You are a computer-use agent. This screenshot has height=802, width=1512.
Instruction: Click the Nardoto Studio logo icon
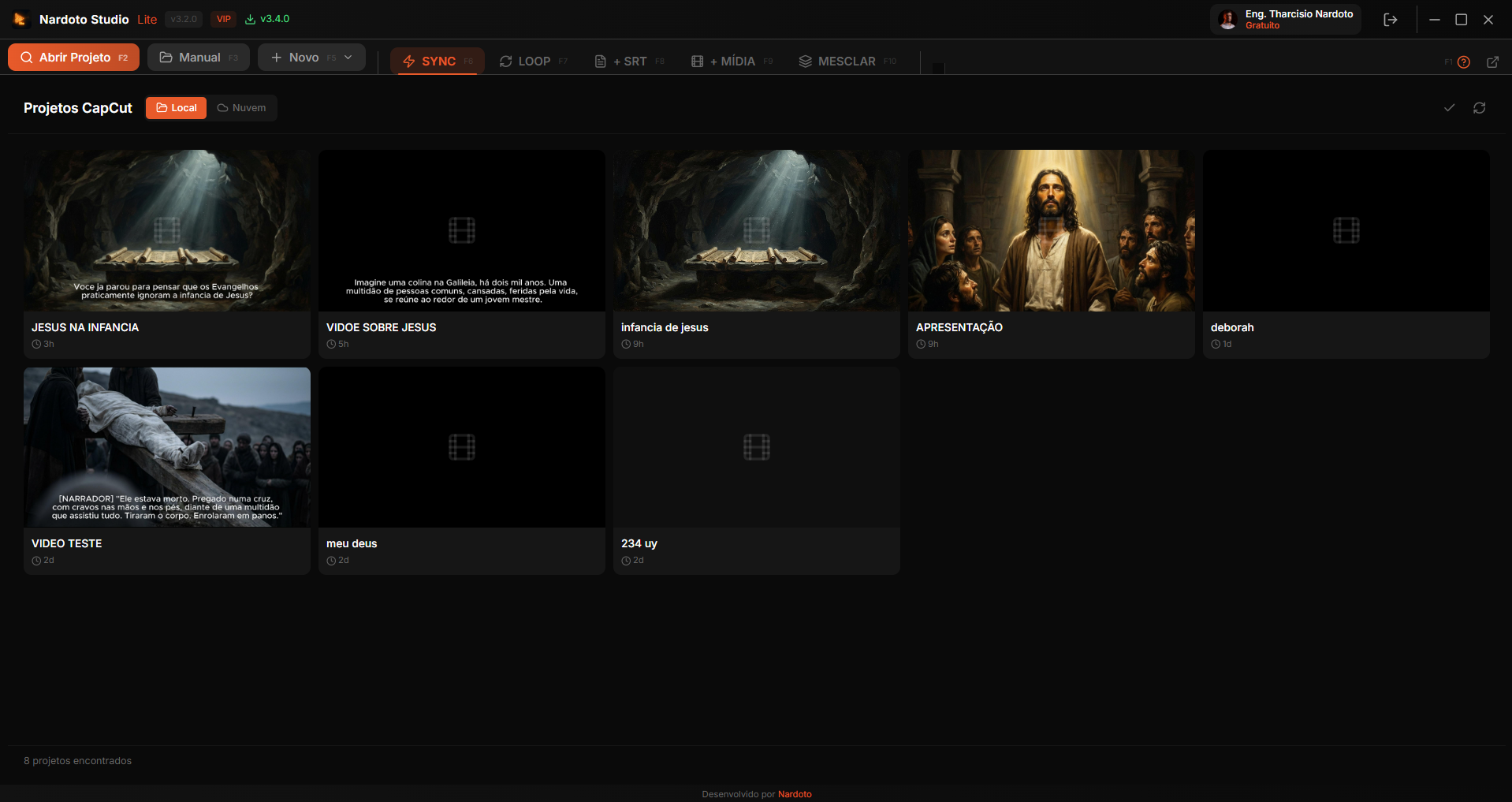pos(20,19)
